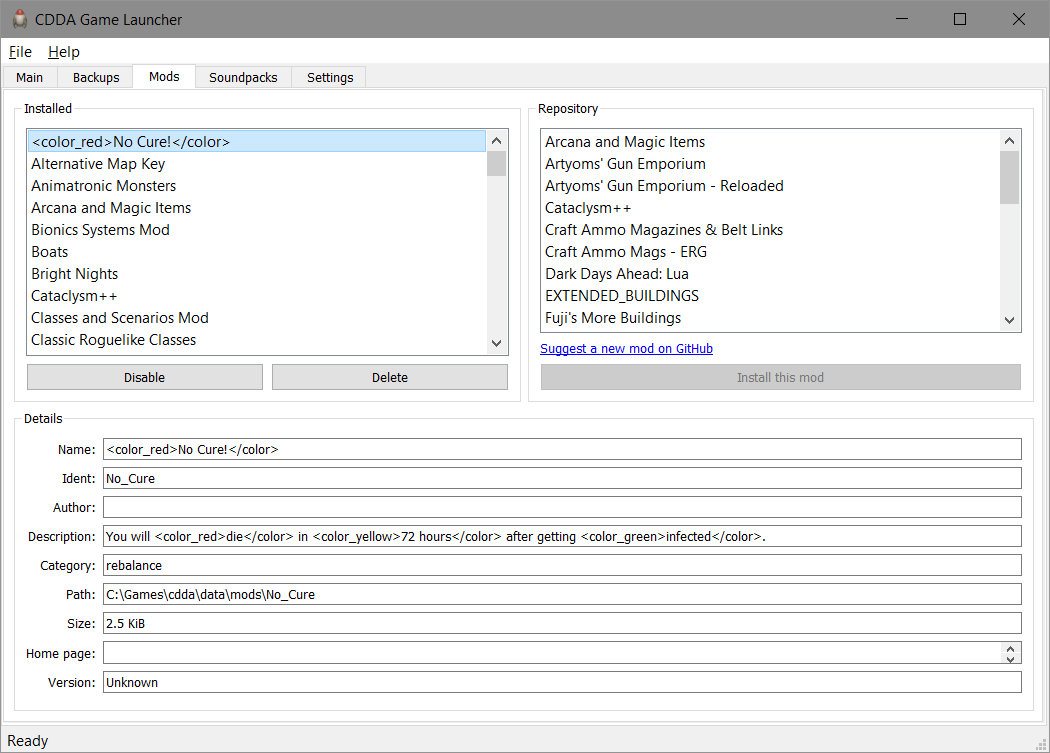Viewport: 1050px width, 753px height.
Task: Click Installed list scroll up arrow
Action: click(x=496, y=141)
